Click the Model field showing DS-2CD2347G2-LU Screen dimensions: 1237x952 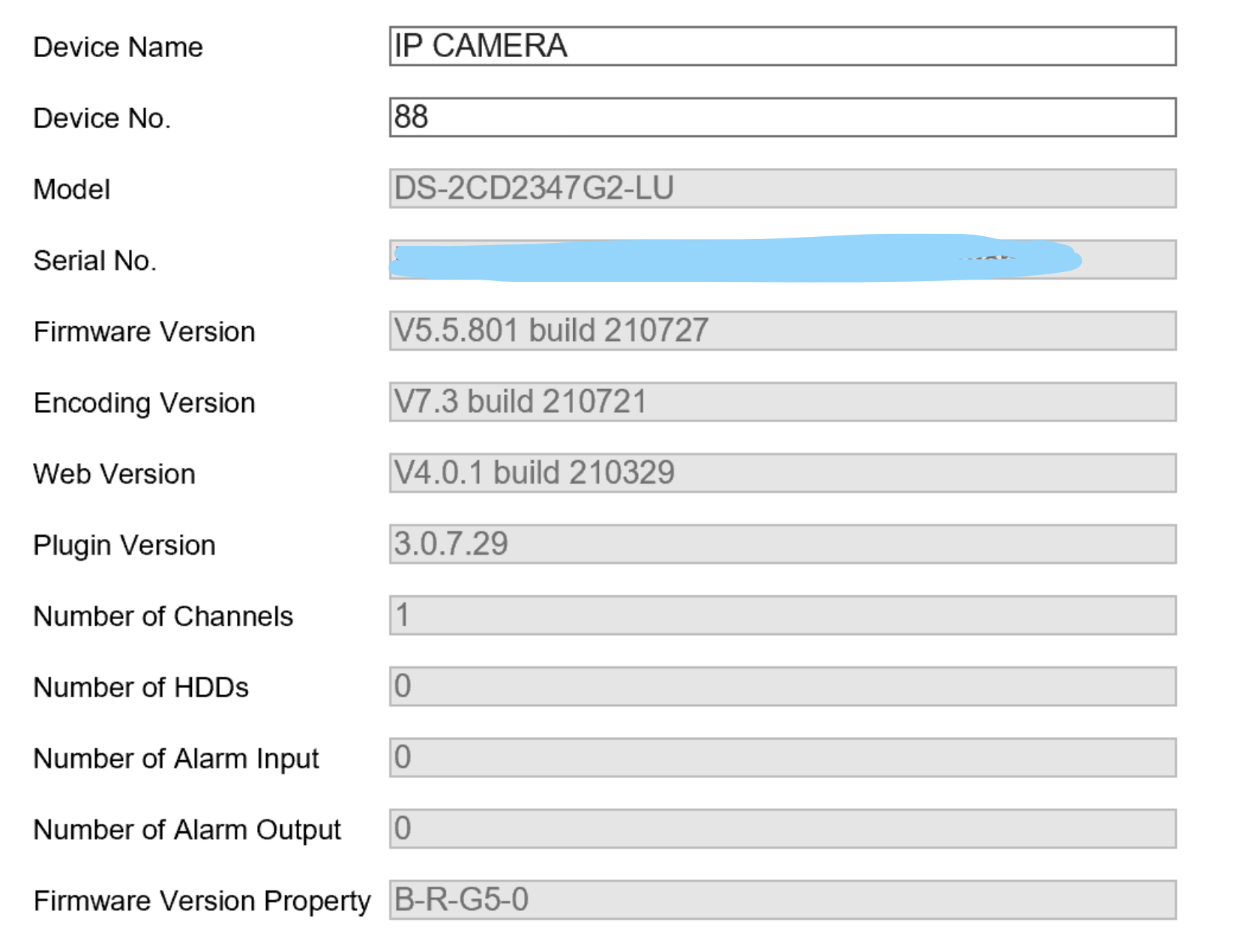point(782,189)
